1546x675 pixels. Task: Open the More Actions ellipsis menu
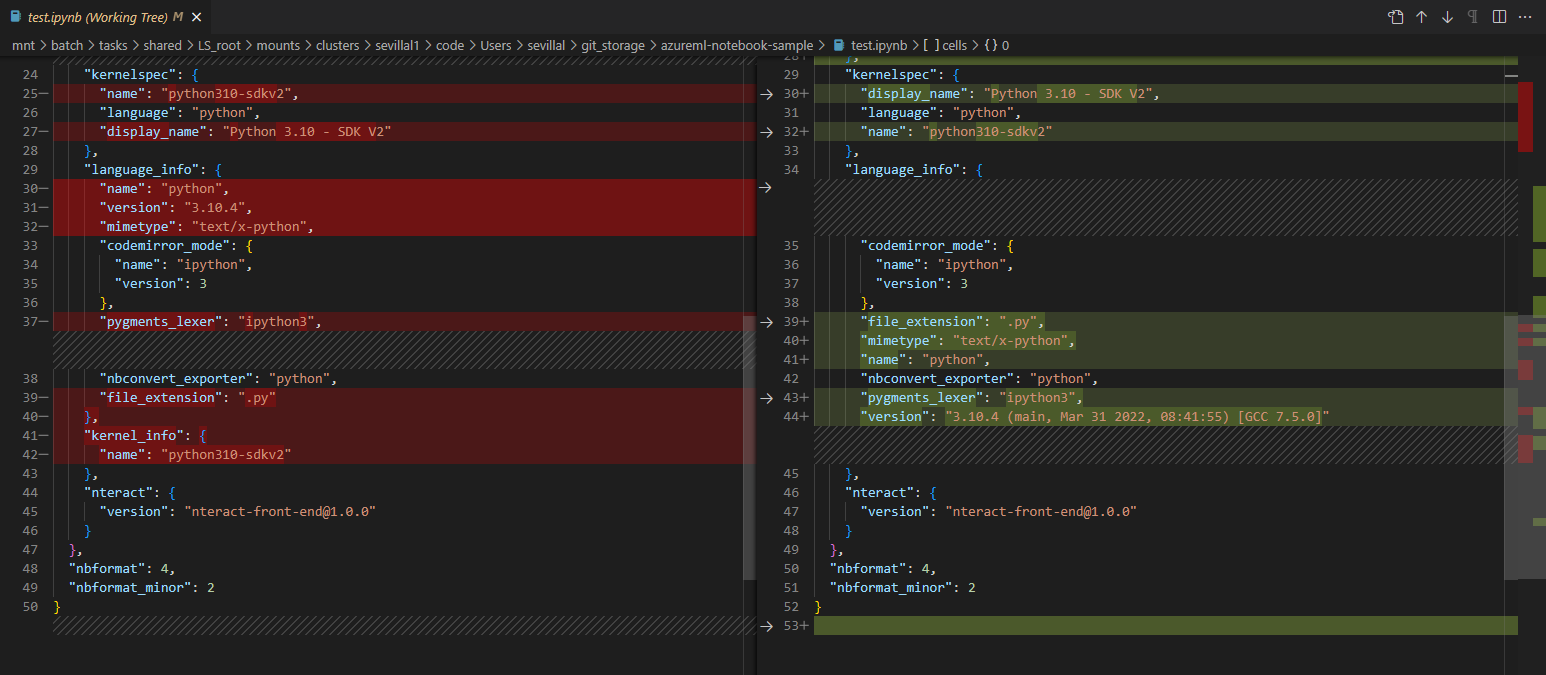pos(1525,17)
